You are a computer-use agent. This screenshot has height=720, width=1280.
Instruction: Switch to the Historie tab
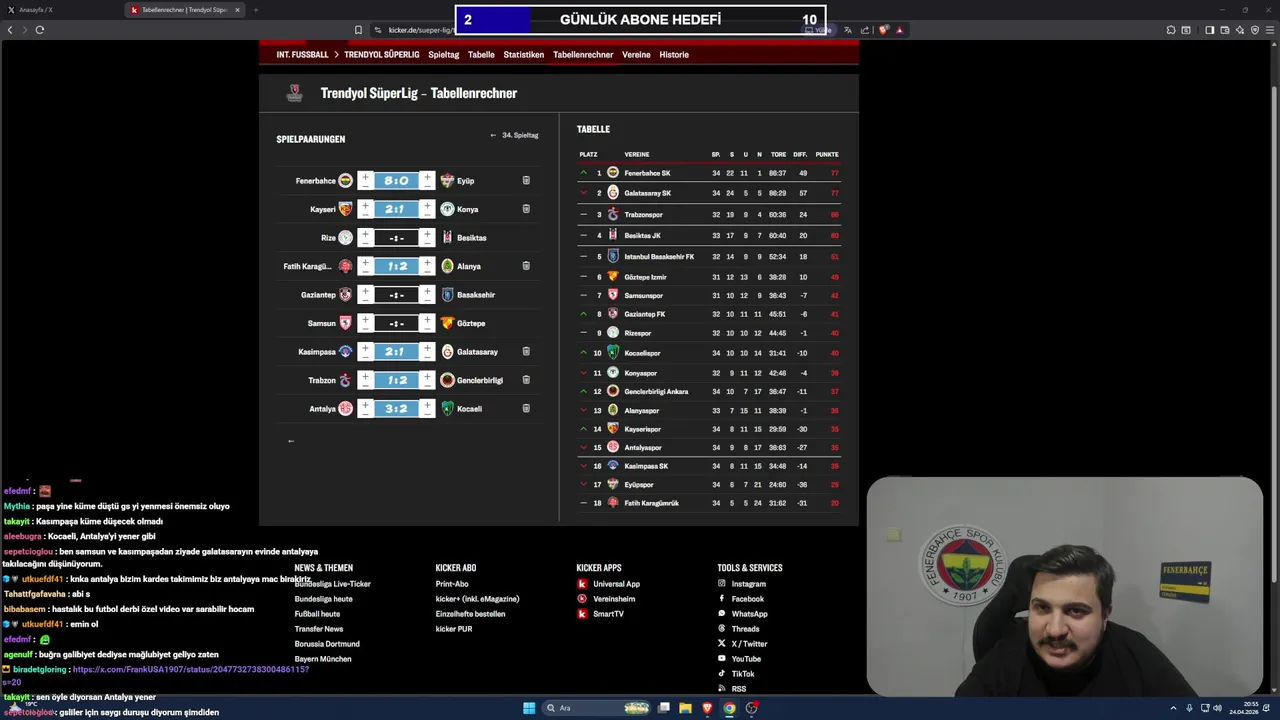click(x=674, y=55)
